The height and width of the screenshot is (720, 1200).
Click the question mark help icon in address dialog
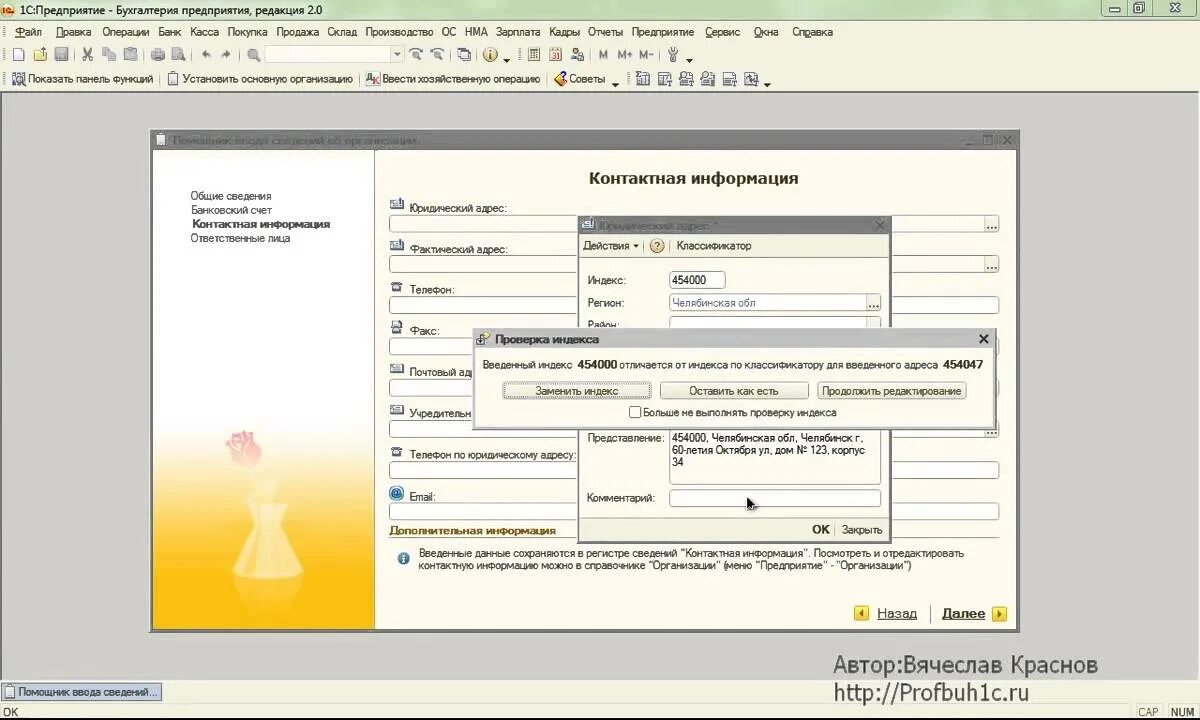657,245
